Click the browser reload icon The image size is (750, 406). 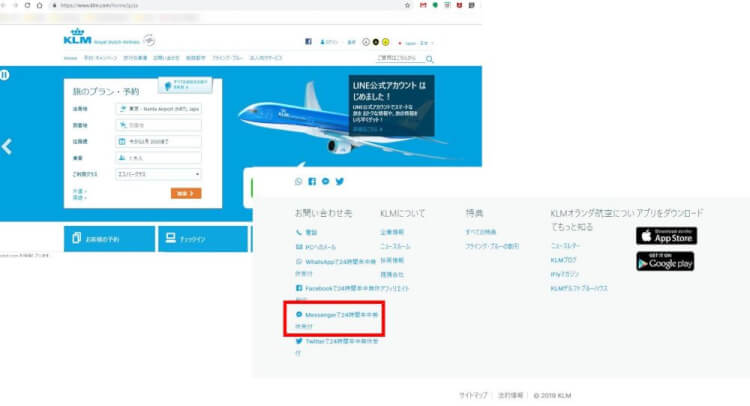(x=27, y=5)
